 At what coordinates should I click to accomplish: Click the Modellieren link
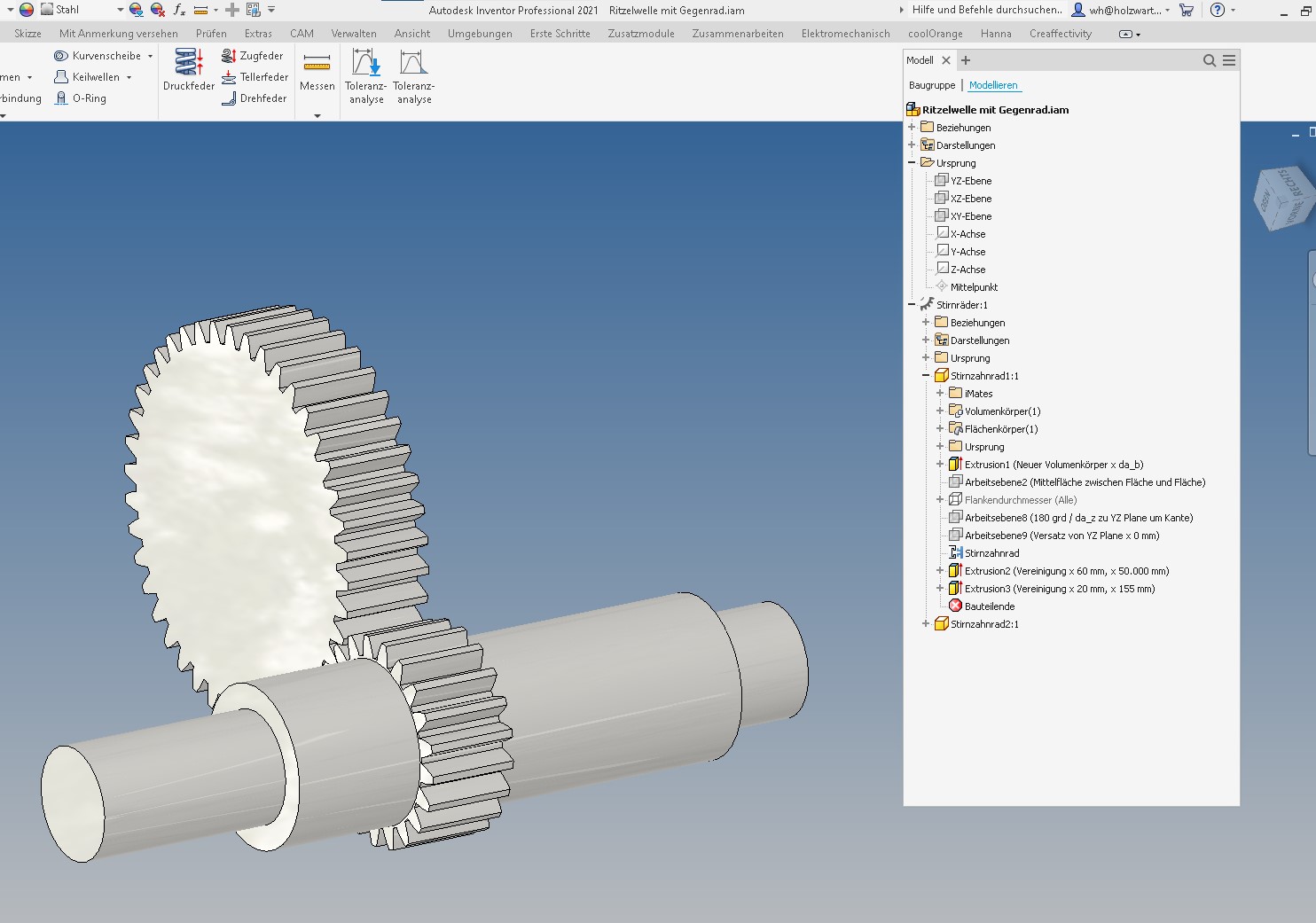click(x=993, y=85)
